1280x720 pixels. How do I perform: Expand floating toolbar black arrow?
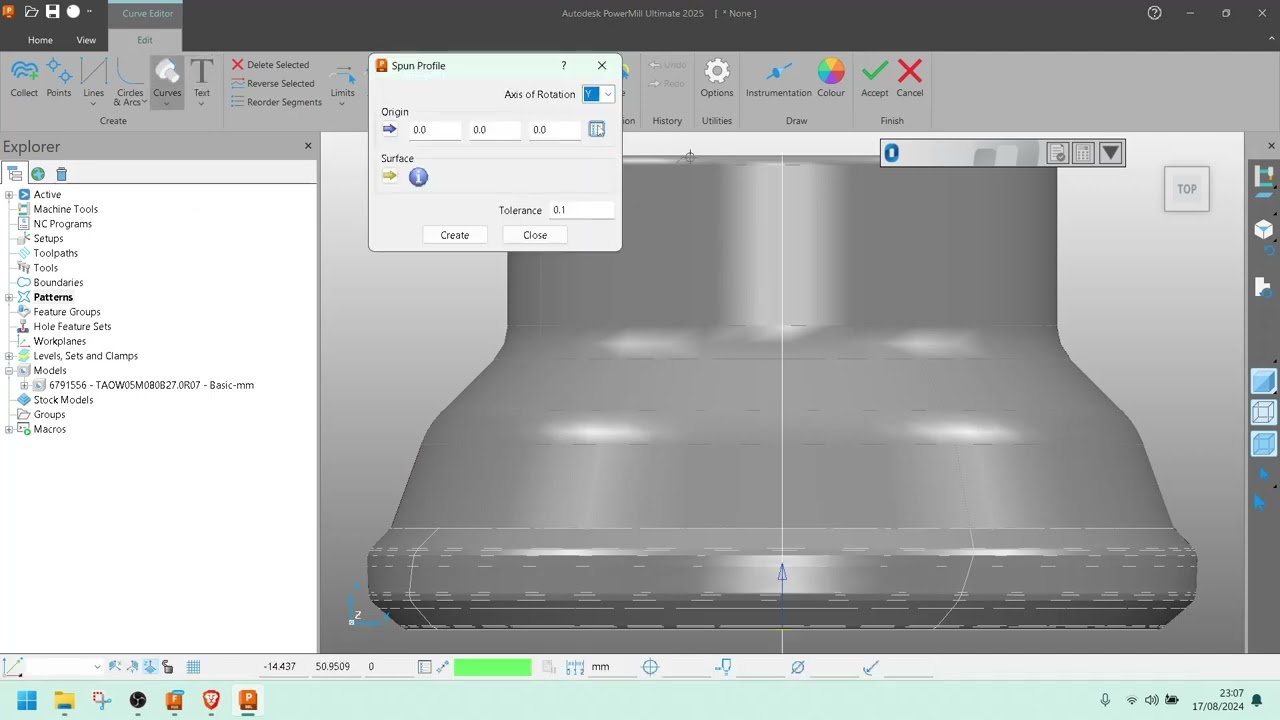1110,153
